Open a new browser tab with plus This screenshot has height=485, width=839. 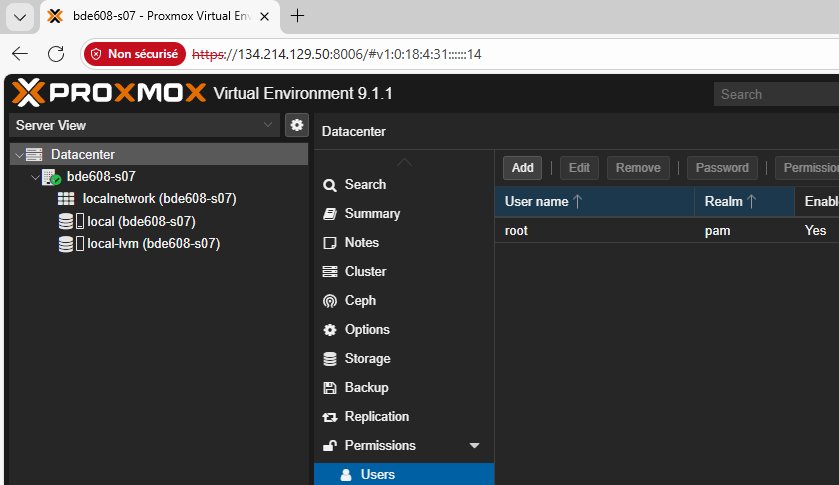(297, 16)
